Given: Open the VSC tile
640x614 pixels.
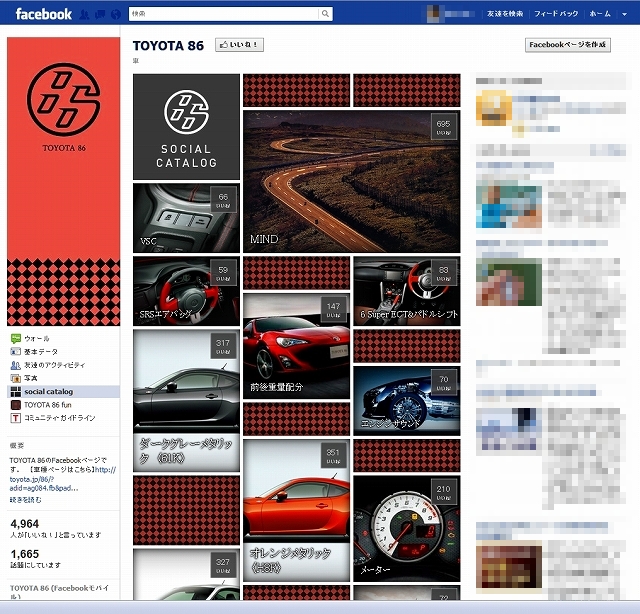Looking at the screenshot, I should [x=187, y=218].
